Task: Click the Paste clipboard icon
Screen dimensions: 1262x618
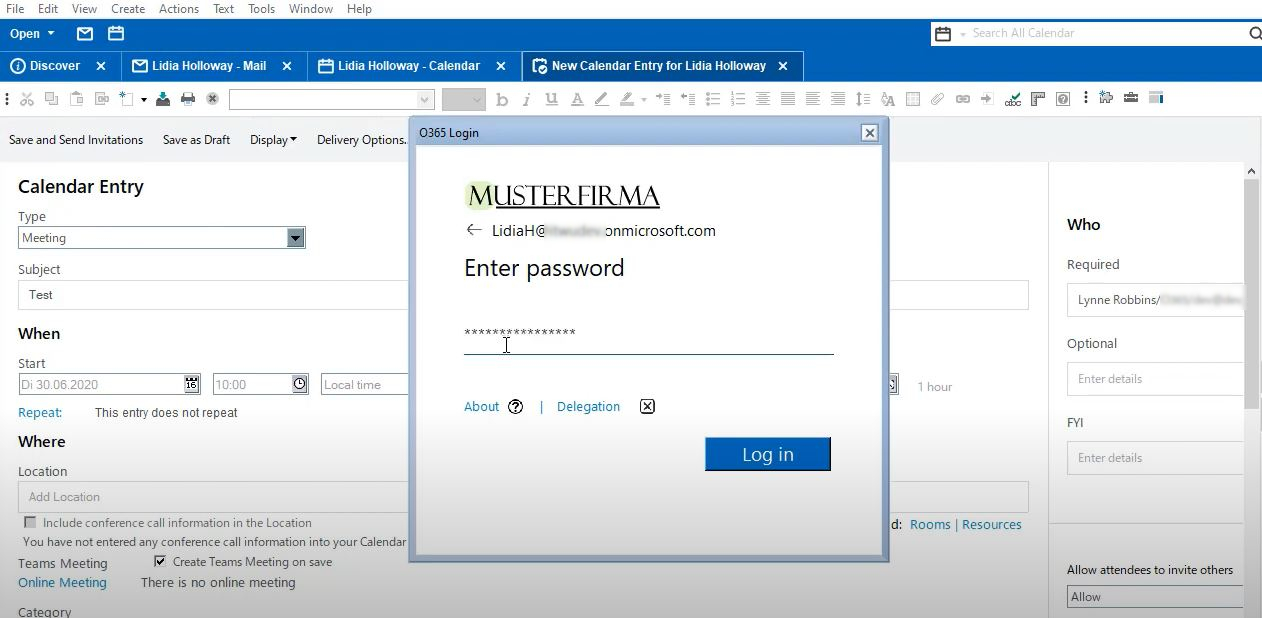Action: (x=76, y=99)
